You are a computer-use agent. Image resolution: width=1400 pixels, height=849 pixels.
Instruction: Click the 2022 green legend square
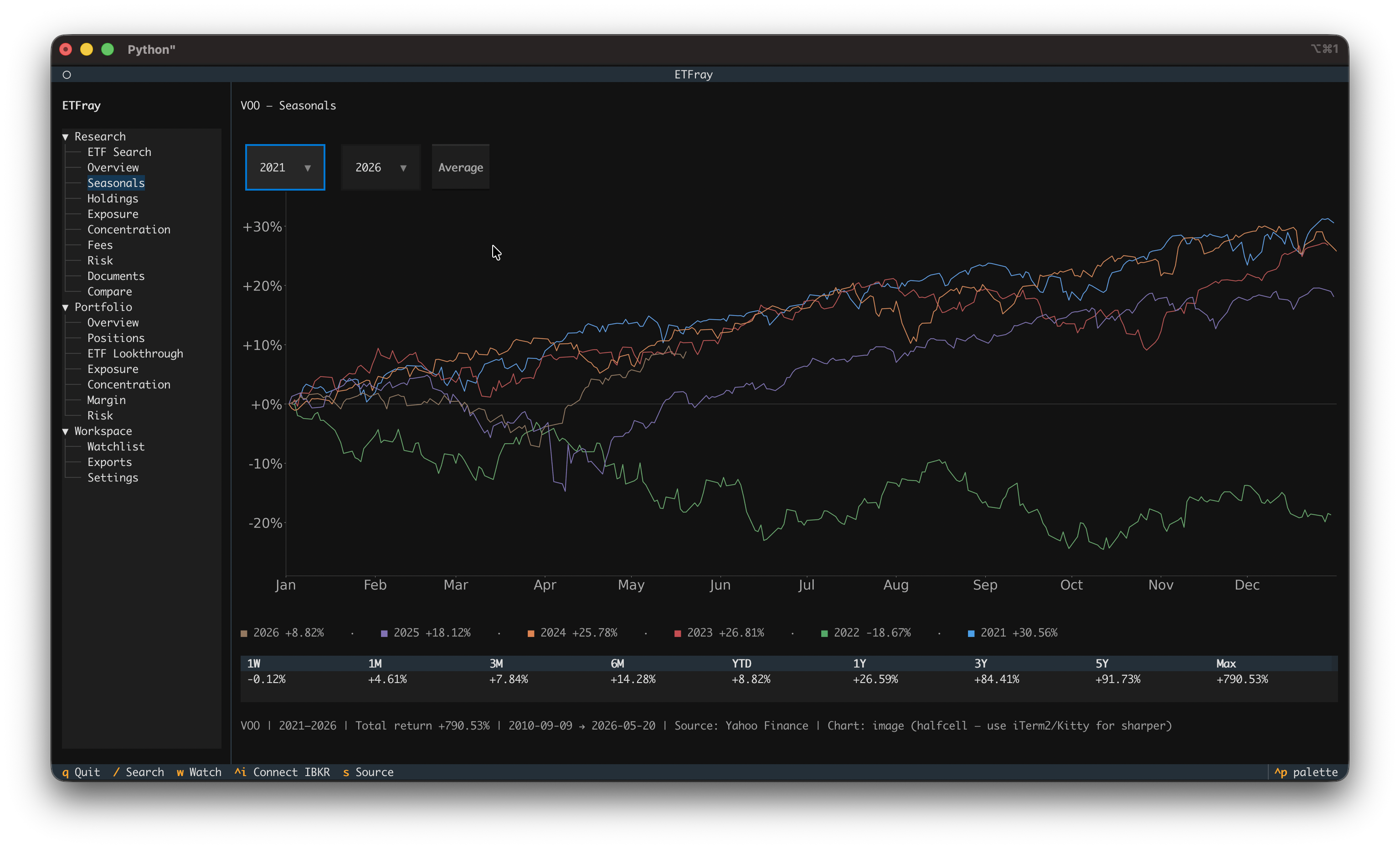[x=824, y=633]
